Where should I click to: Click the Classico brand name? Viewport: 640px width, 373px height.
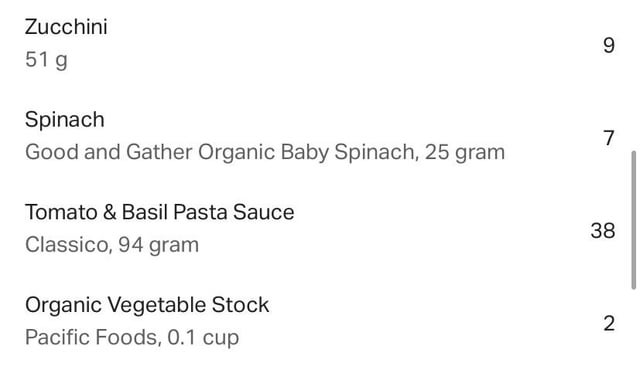point(67,245)
